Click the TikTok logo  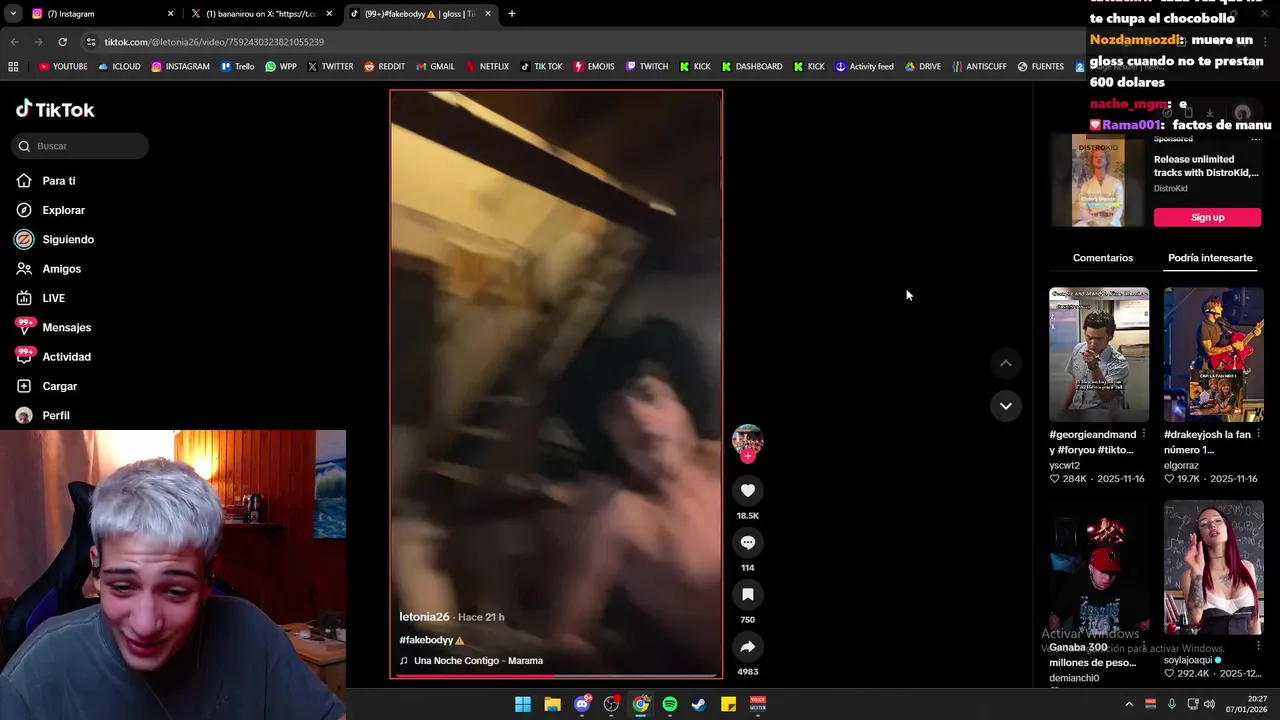55,109
